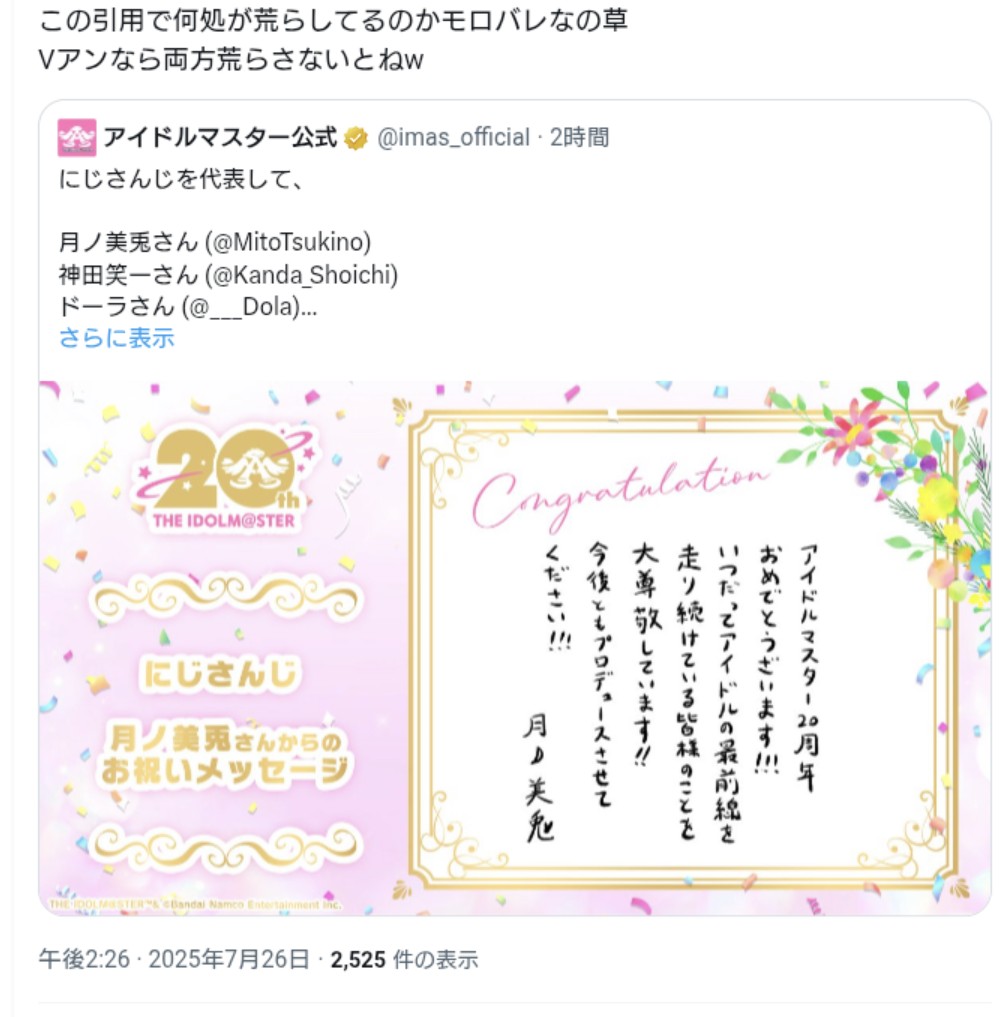Click the にじさんじを代表して quoted text
The height and width of the screenshot is (1017, 1003).
click(181, 179)
